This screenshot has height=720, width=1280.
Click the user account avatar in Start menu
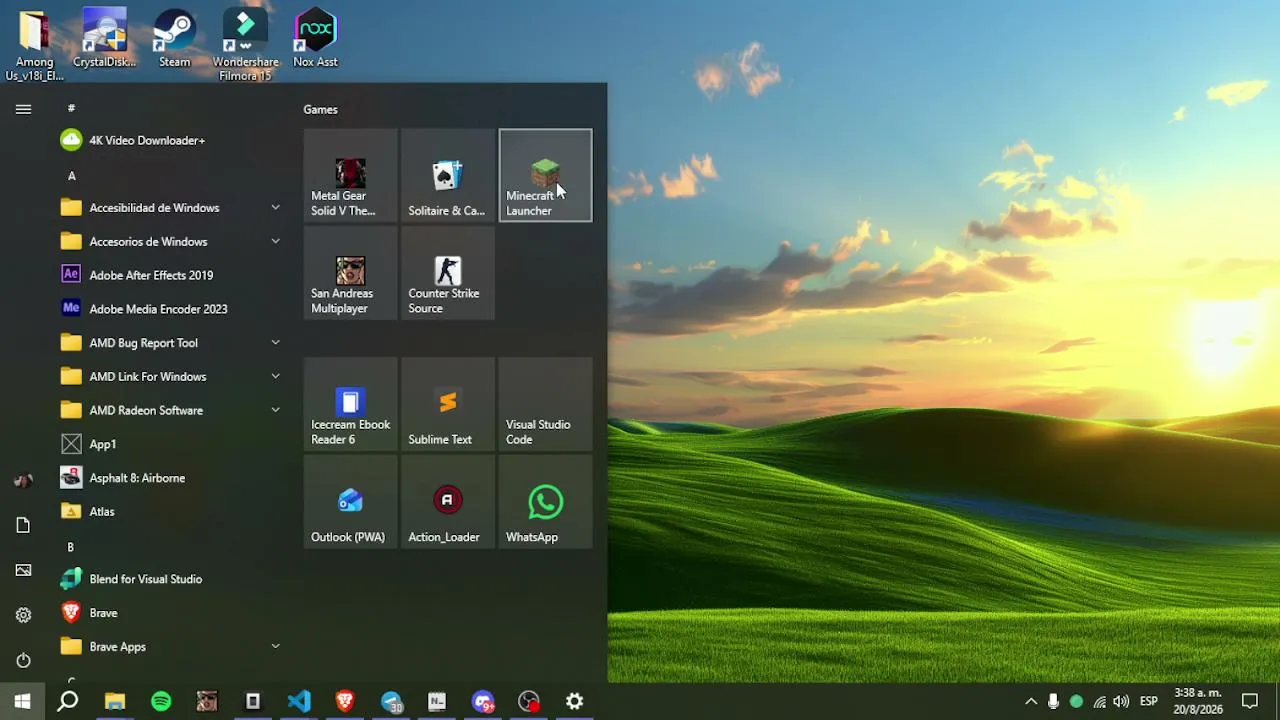[x=23, y=480]
